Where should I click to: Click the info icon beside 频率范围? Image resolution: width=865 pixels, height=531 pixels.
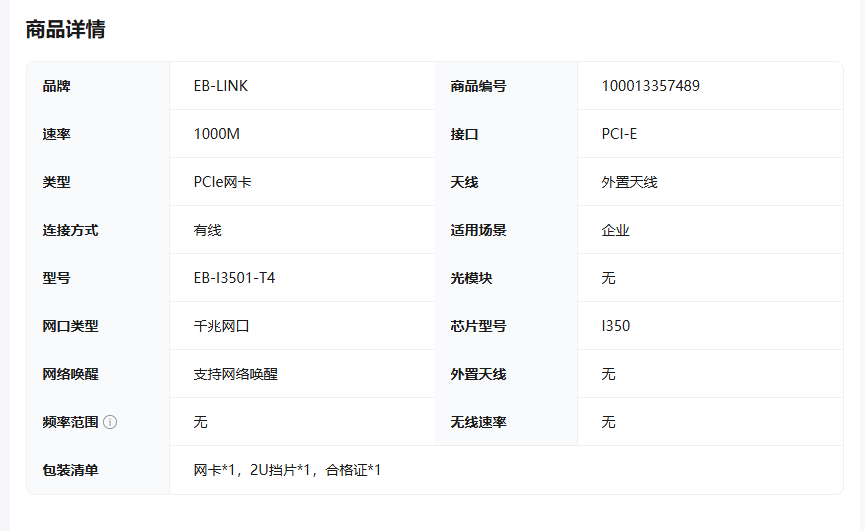pyautogui.click(x=110, y=422)
